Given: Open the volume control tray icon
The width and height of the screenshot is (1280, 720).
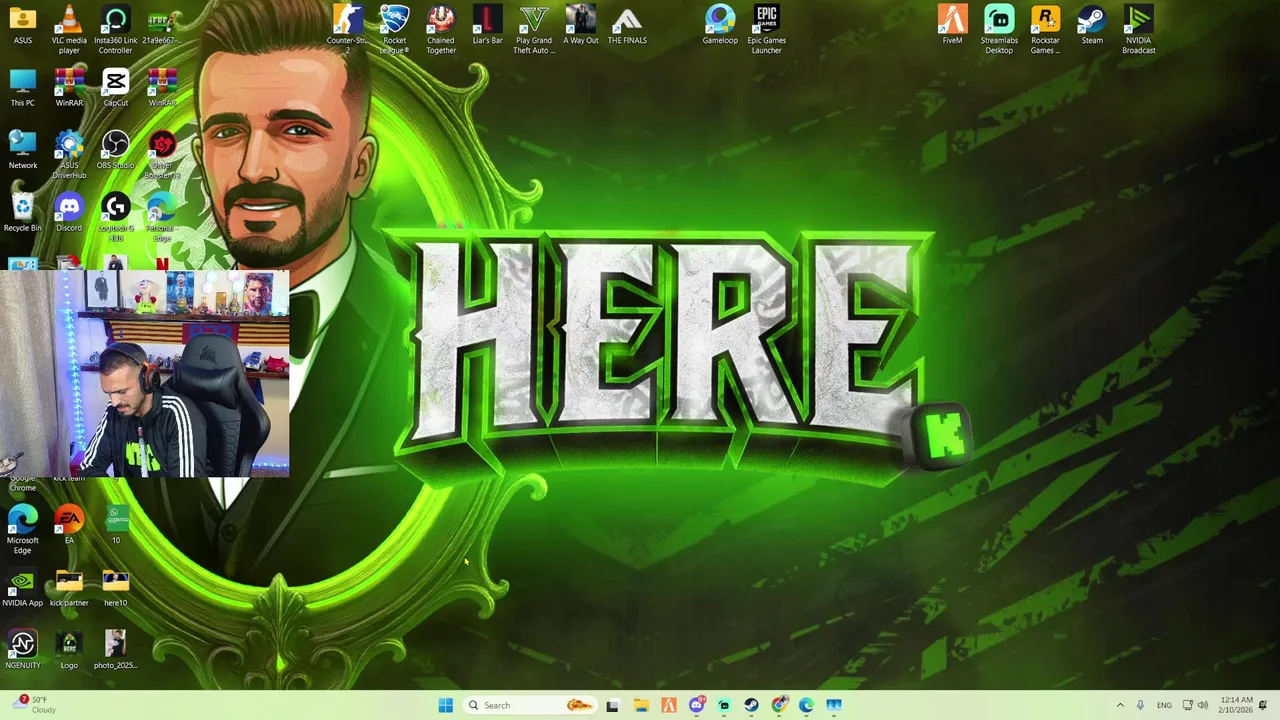Looking at the screenshot, I should [1203, 705].
